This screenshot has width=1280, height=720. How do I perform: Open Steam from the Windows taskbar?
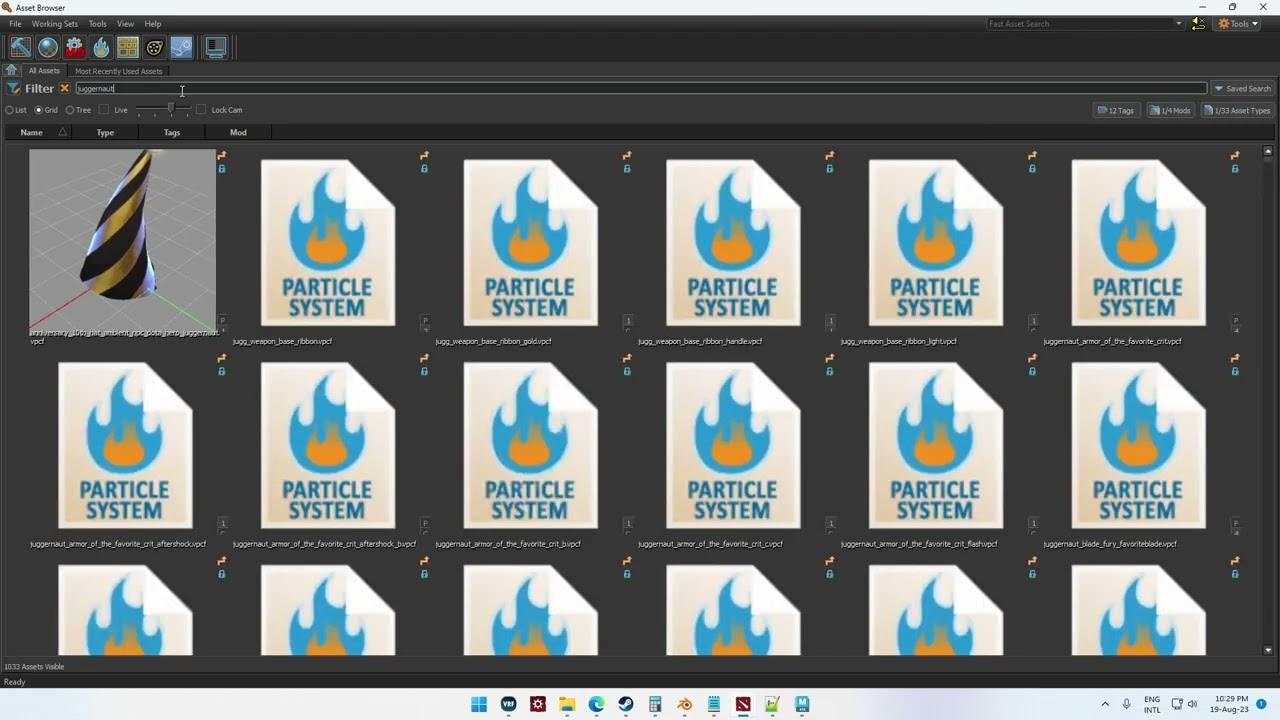coord(626,704)
